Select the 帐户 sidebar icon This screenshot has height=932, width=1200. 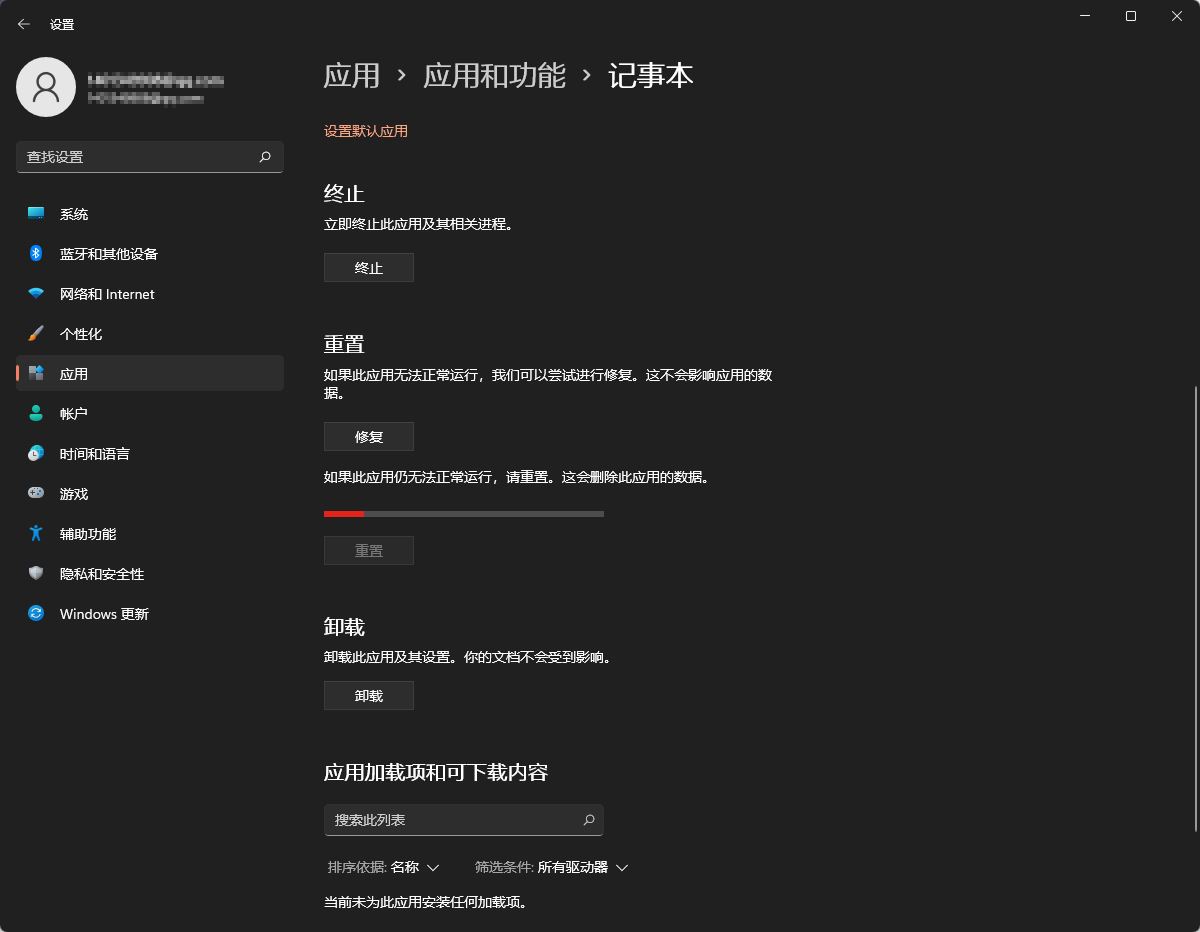(35, 413)
